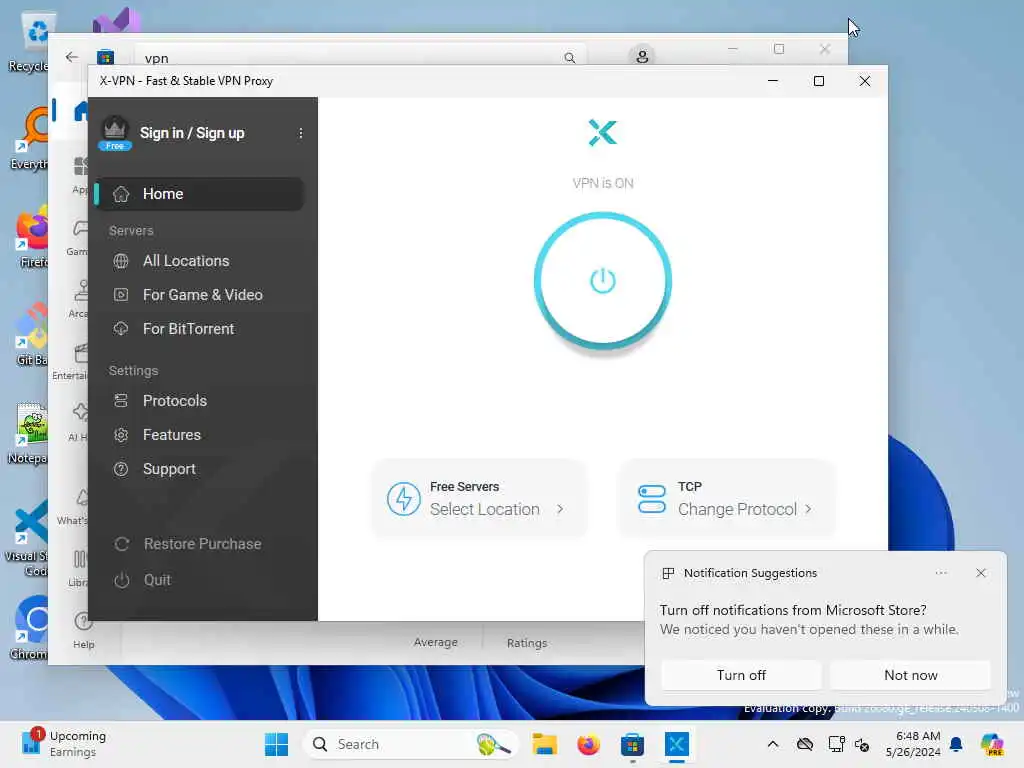Maximize the X-VPN window
The height and width of the screenshot is (768, 1024).
818,81
